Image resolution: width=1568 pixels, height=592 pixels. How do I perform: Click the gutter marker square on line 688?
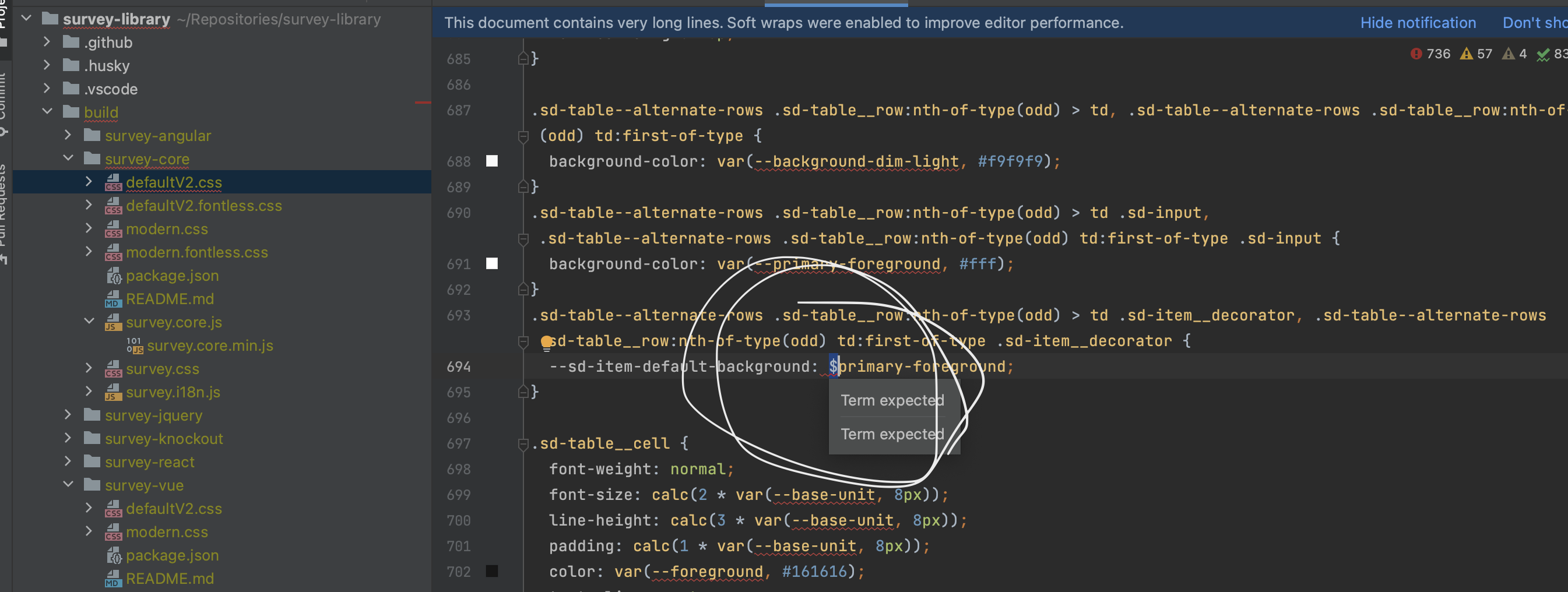492,161
